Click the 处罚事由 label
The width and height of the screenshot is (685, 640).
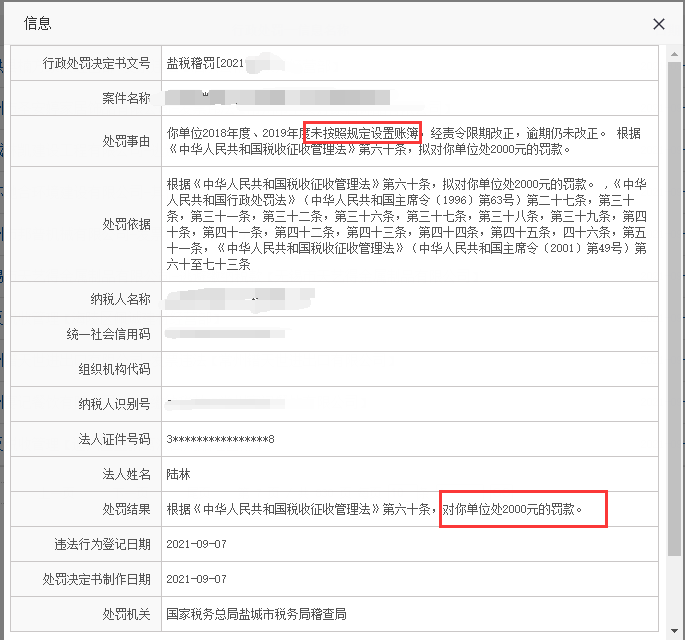coord(126,141)
